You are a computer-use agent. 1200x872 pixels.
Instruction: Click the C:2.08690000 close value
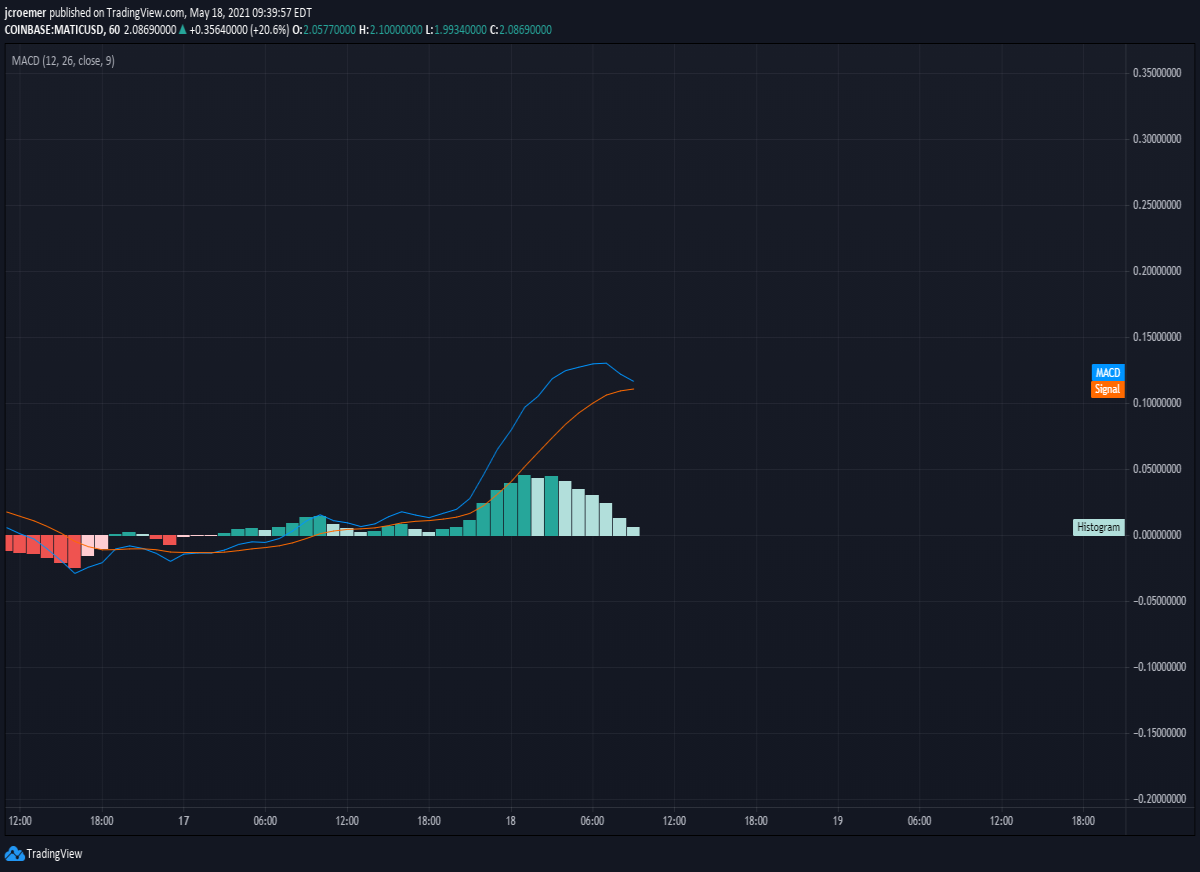click(x=521, y=30)
